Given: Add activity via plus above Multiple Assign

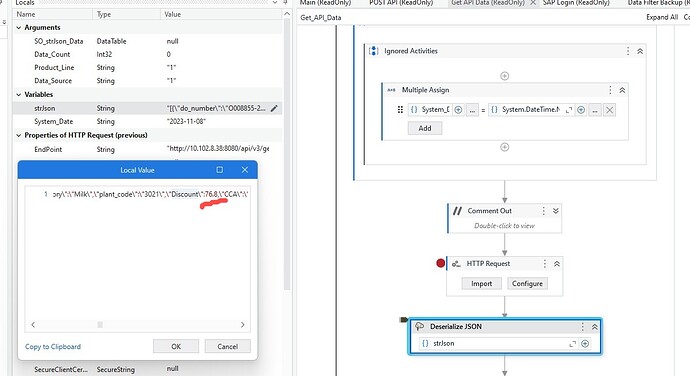Looking at the screenshot, I should (505, 76).
